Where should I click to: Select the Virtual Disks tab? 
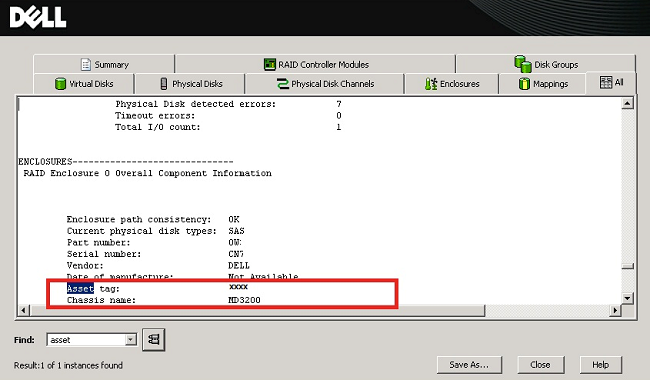(x=84, y=84)
